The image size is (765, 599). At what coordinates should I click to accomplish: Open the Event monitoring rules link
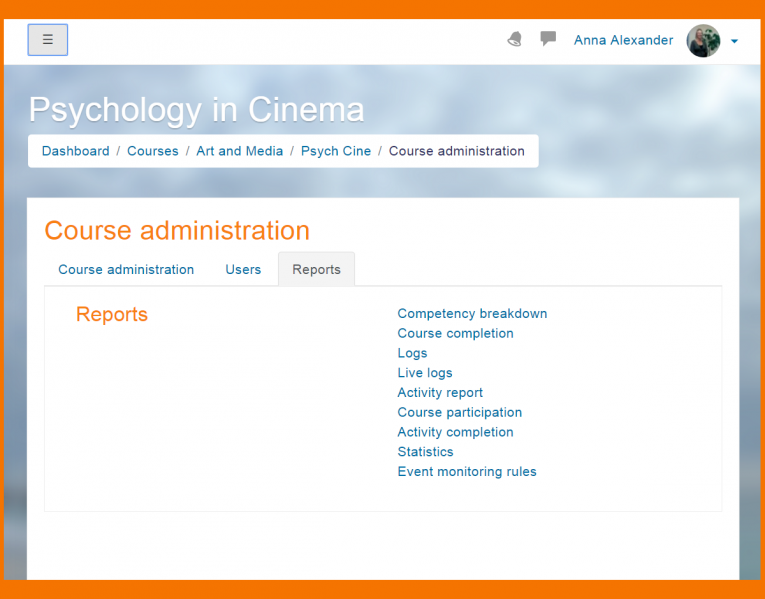[x=466, y=472]
